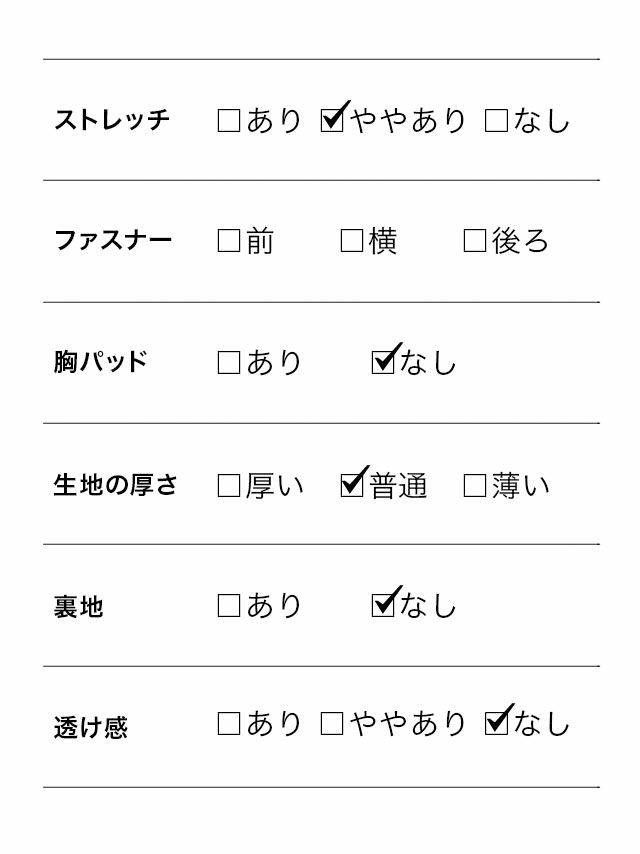Check the ストレッチ なし checkbox
The image size is (640, 854).
pyautogui.click(x=496, y=121)
